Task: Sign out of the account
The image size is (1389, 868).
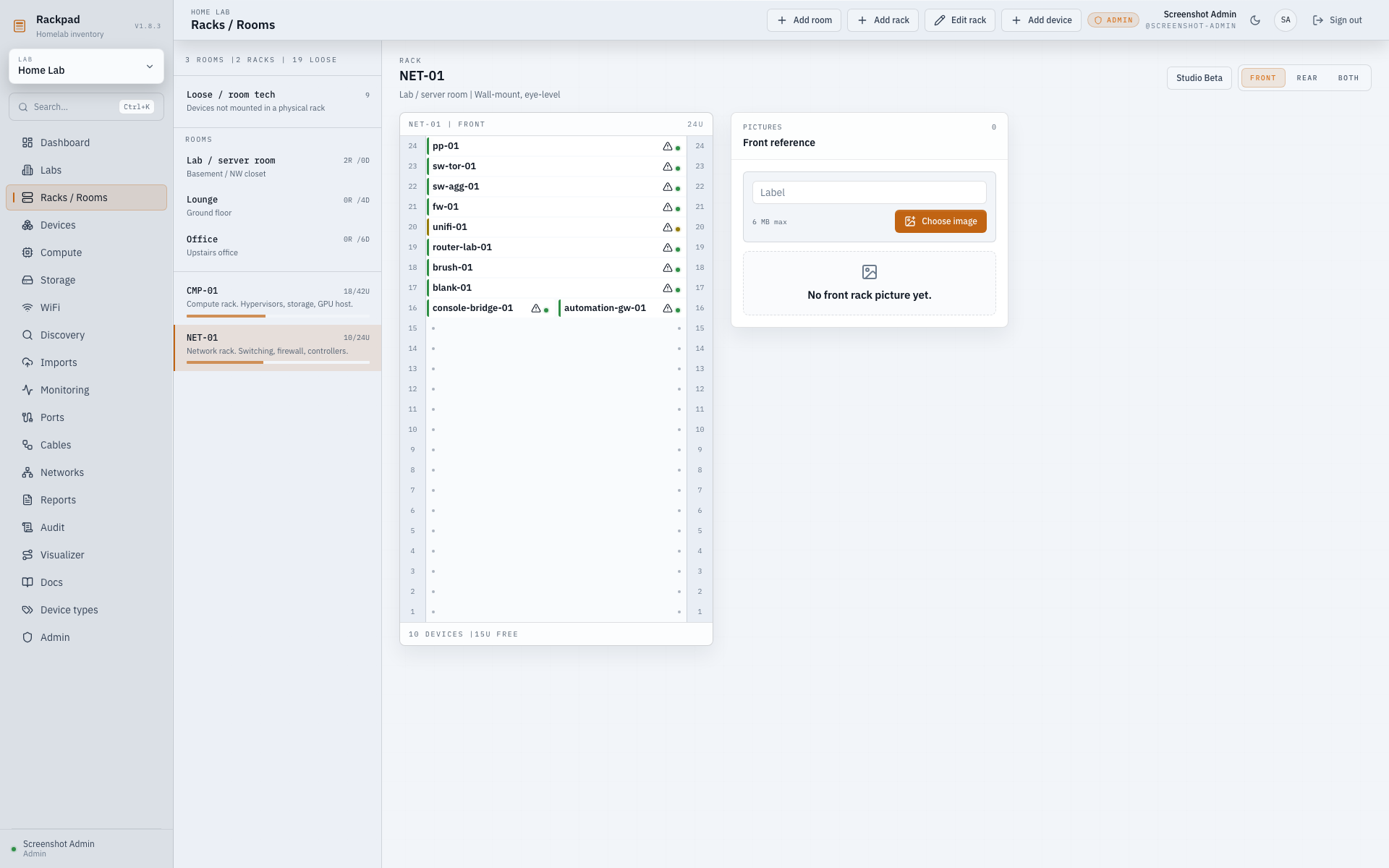Action: [1337, 20]
